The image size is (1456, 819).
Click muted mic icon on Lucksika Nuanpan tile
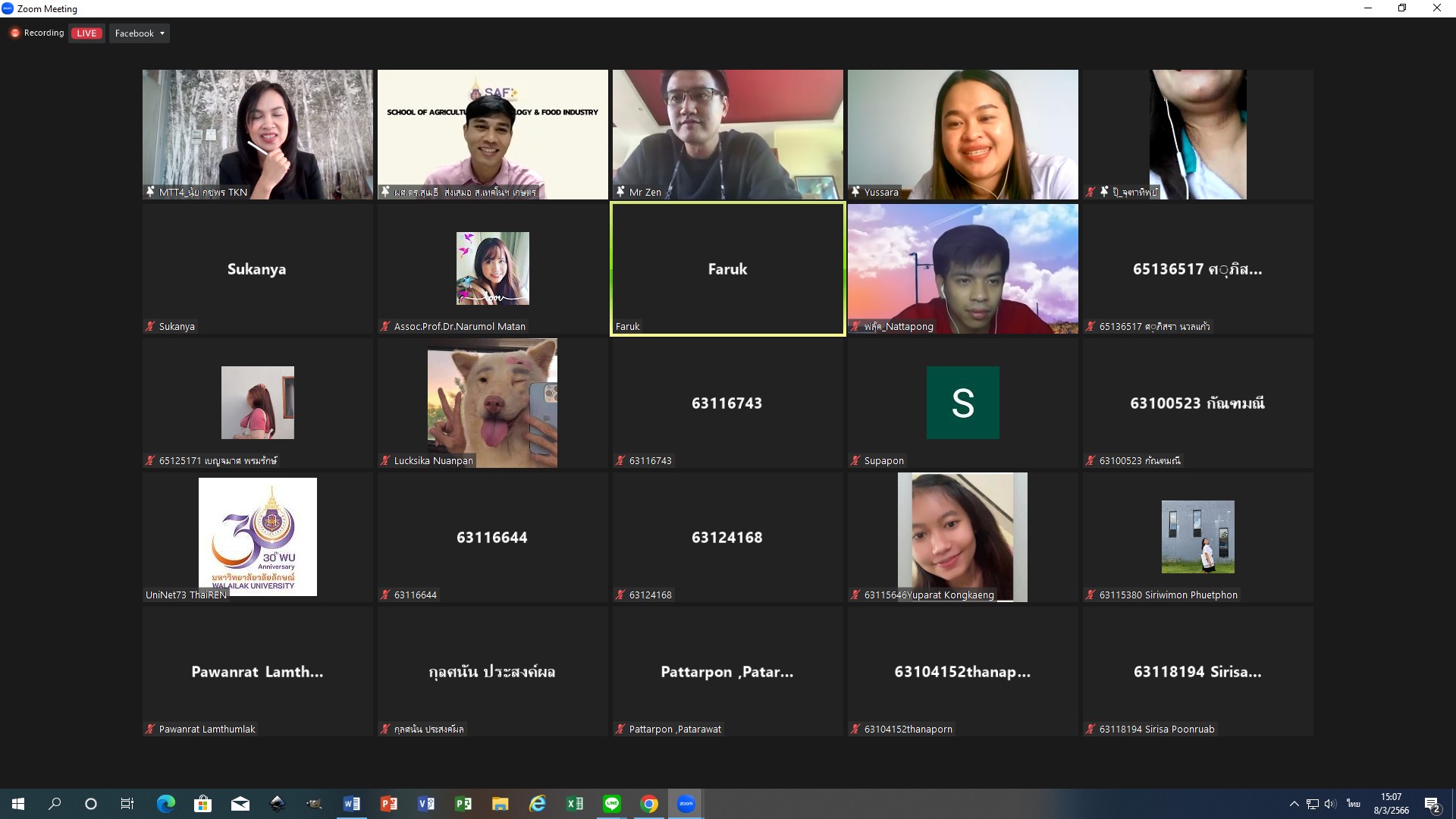385,461
